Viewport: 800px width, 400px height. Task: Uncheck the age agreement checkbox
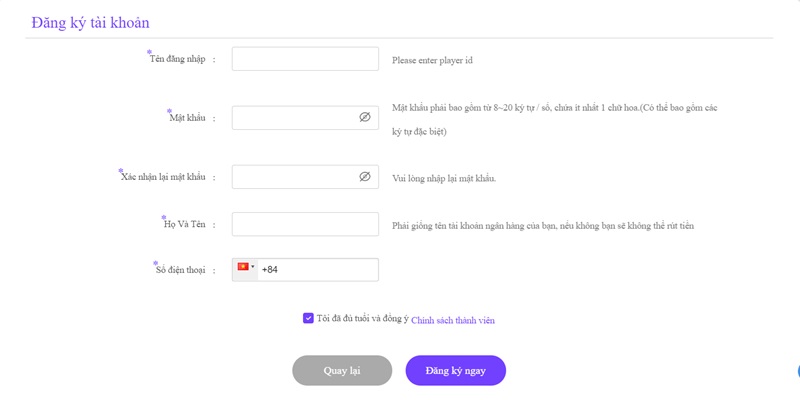click(x=308, y=318)
